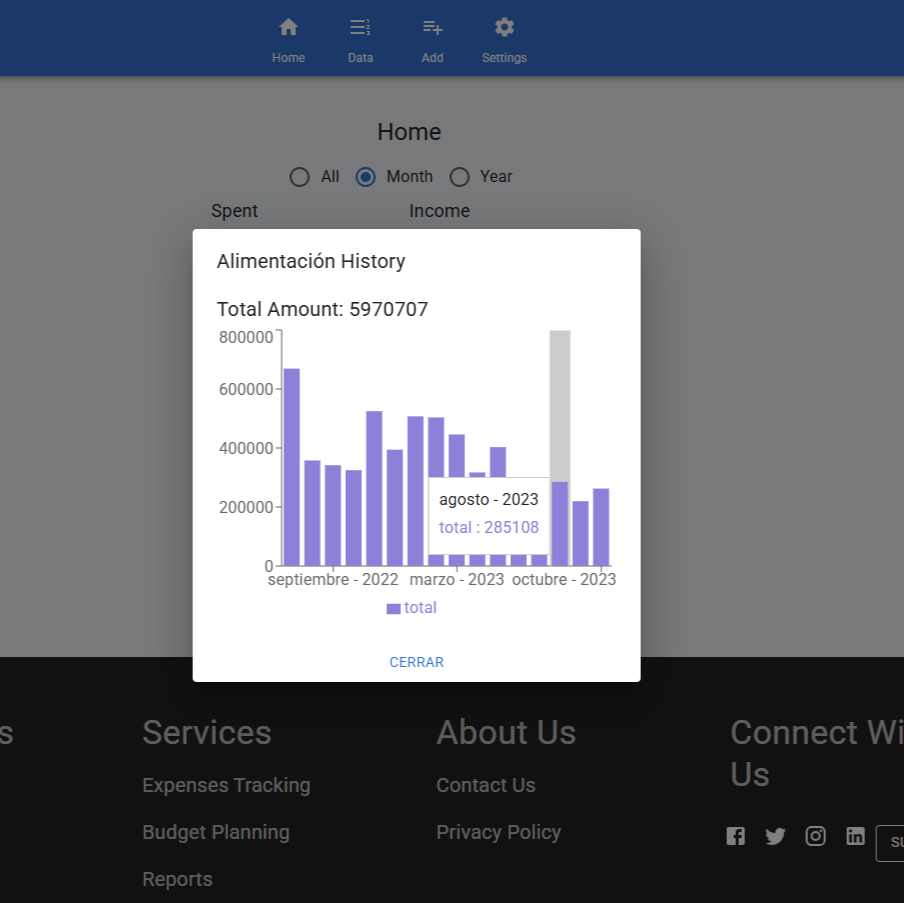904x903 pixels.
Task: Click the Add playlist-plus icon
Action: (432, 28)
